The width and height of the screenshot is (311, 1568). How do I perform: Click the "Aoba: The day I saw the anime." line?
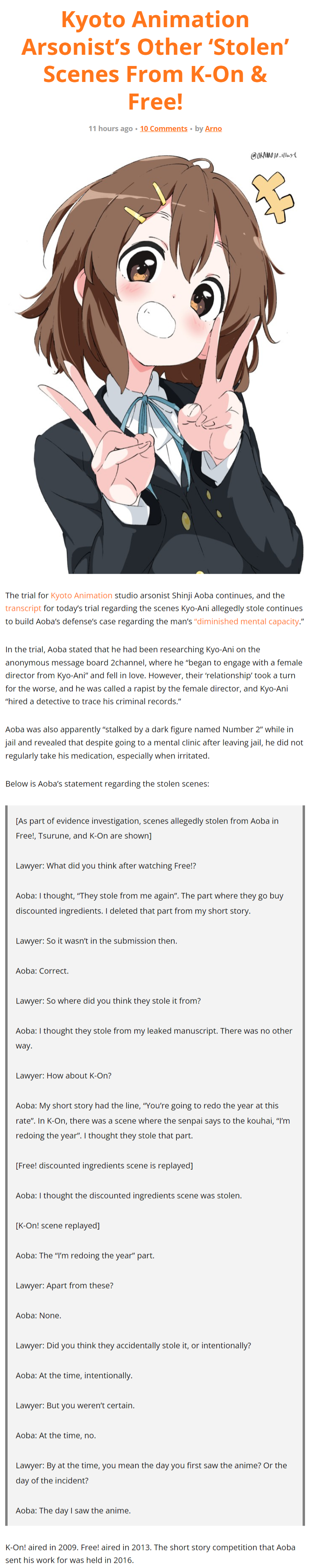pos(73,1510)
